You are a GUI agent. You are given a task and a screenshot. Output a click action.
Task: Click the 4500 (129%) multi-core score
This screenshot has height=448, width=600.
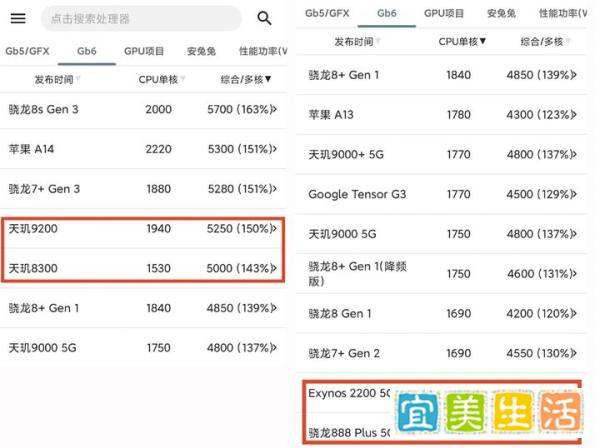(x=538, y=194)
